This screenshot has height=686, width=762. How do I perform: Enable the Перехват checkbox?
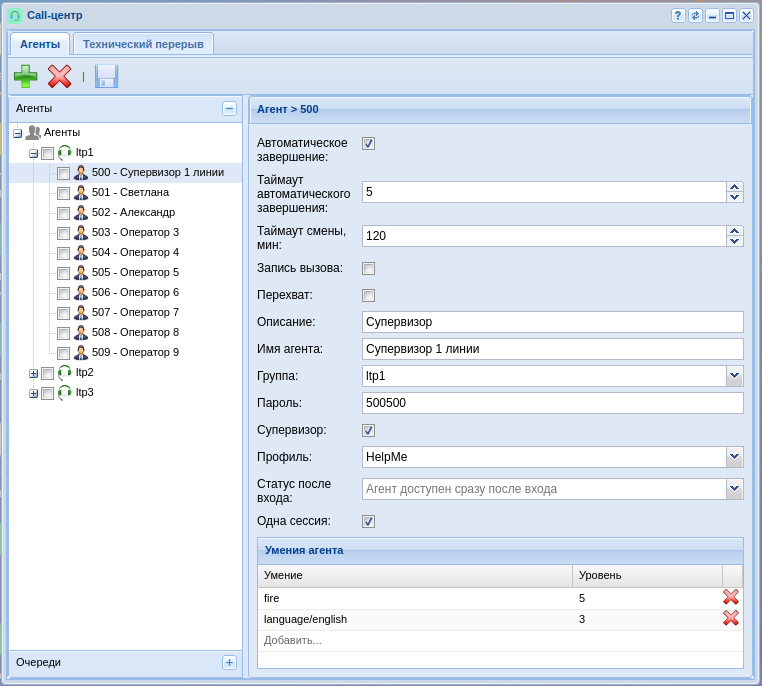tap(368, 295)
